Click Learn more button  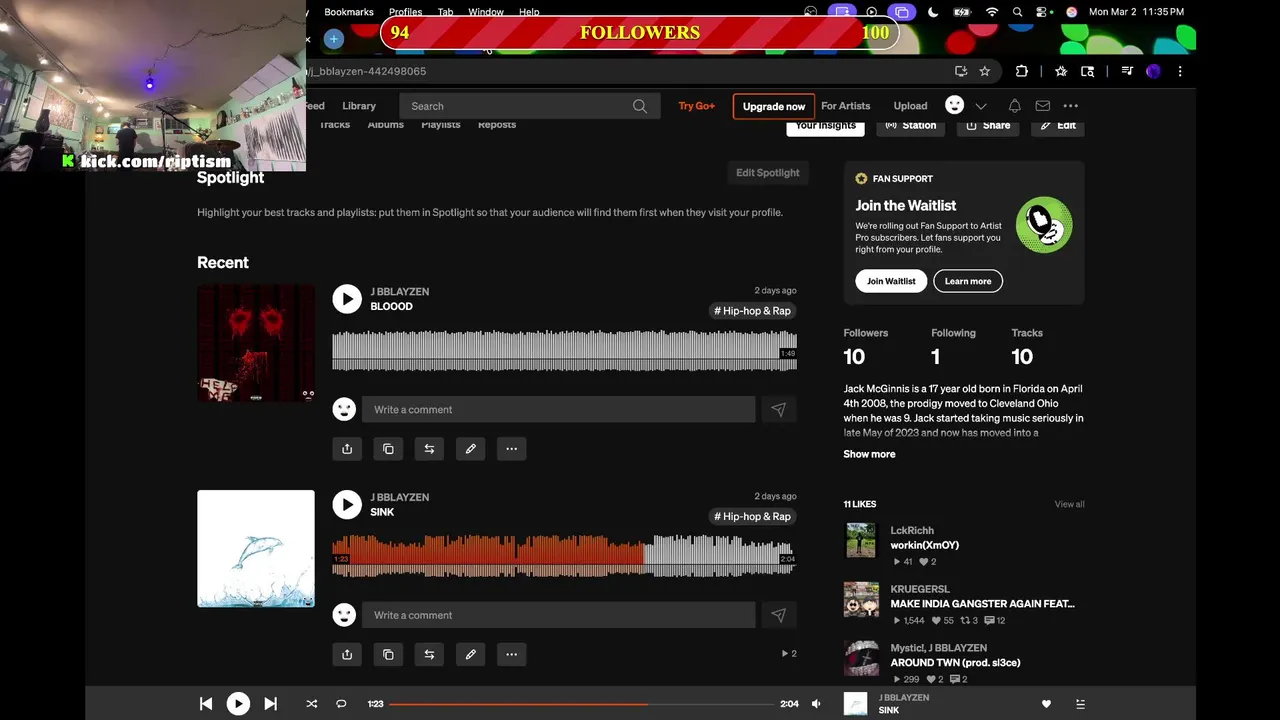pos(968,281)
